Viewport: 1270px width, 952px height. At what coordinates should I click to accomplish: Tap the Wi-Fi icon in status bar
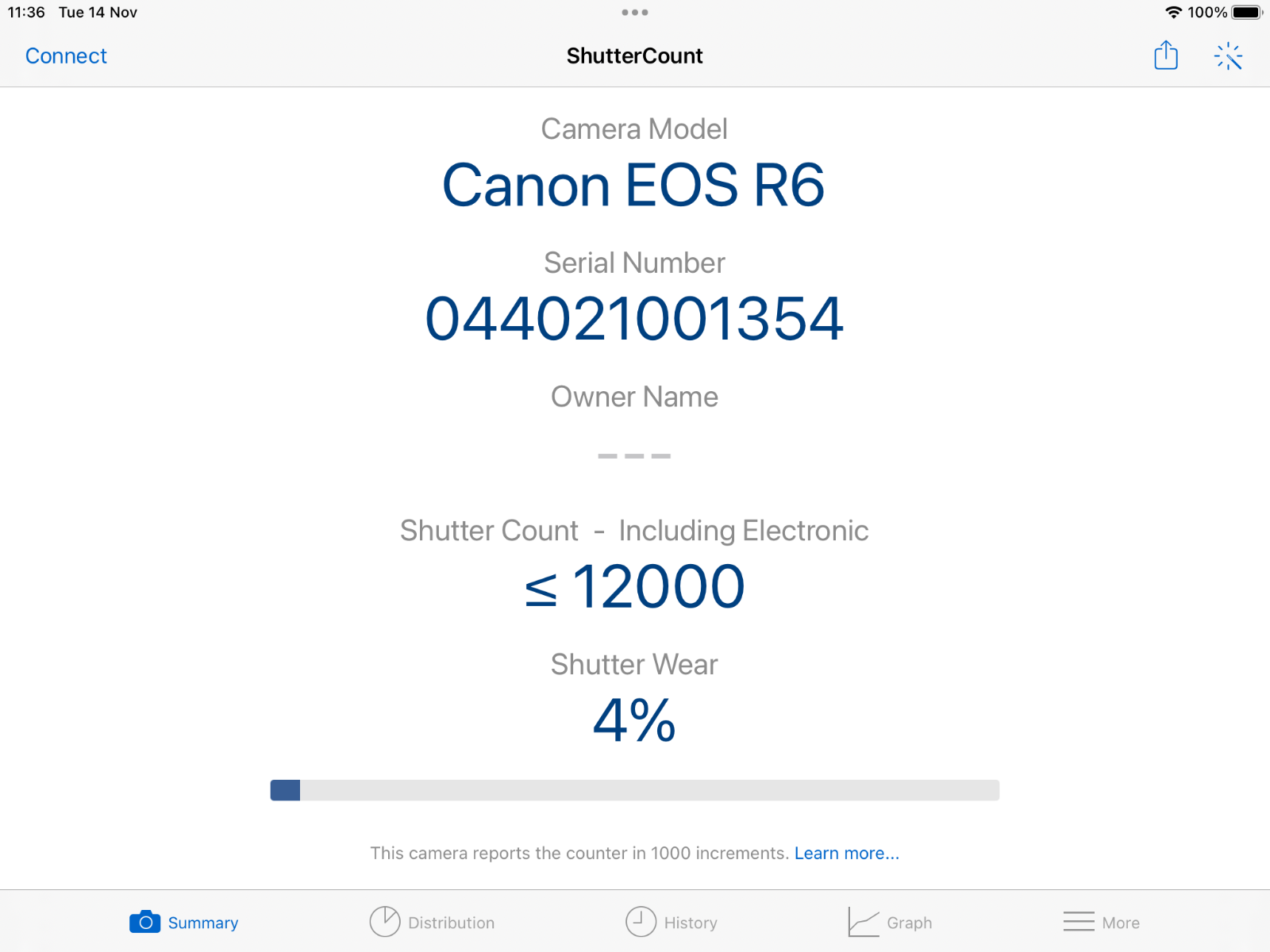pyautogui.click(x=1174, y=12)
